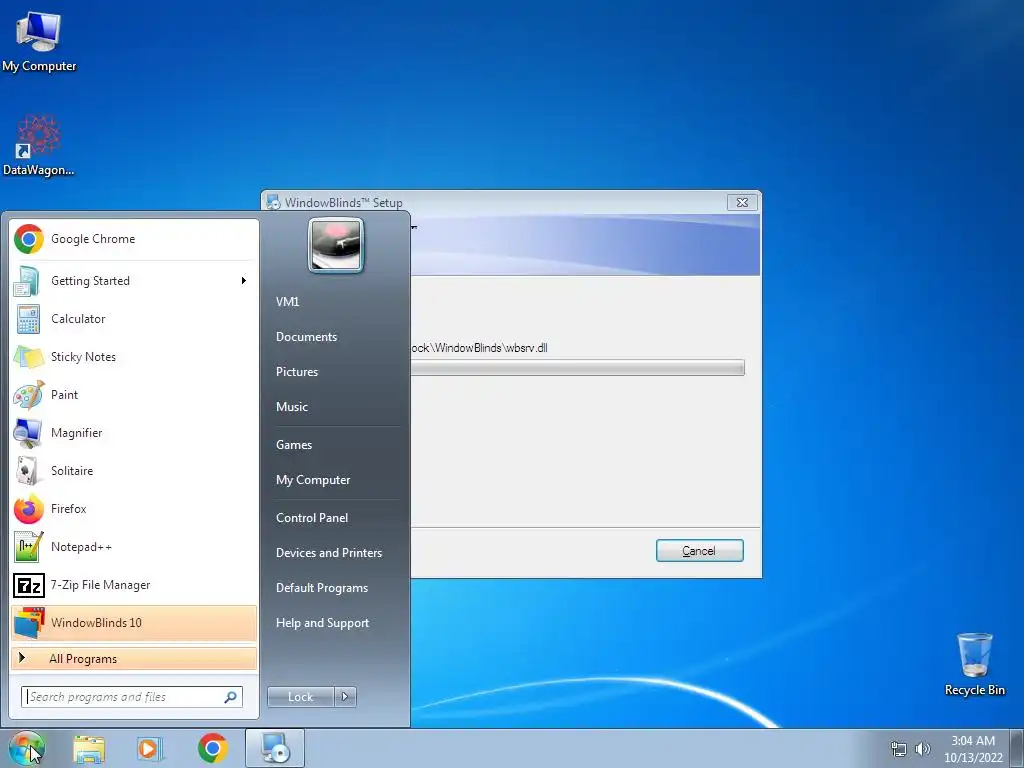1024x768 pixels.
Task: Open My Computer in Start menu right pane
Action: point(313,480)
